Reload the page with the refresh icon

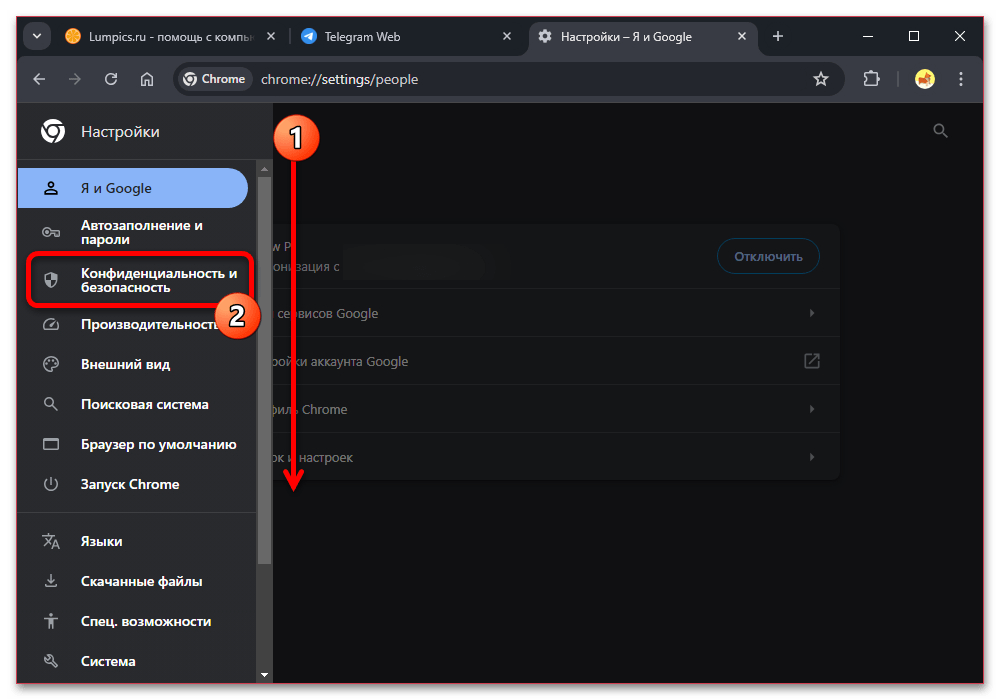111,79
